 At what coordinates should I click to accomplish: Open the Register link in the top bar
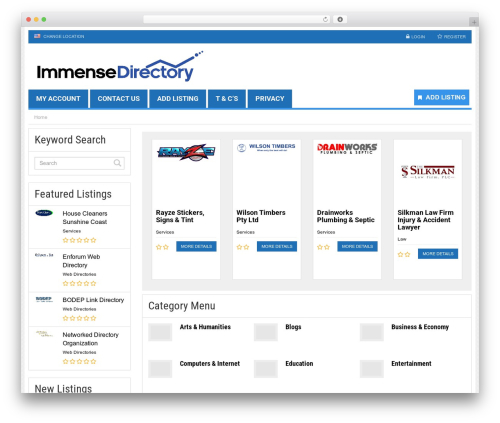click(x=452, y=36)
